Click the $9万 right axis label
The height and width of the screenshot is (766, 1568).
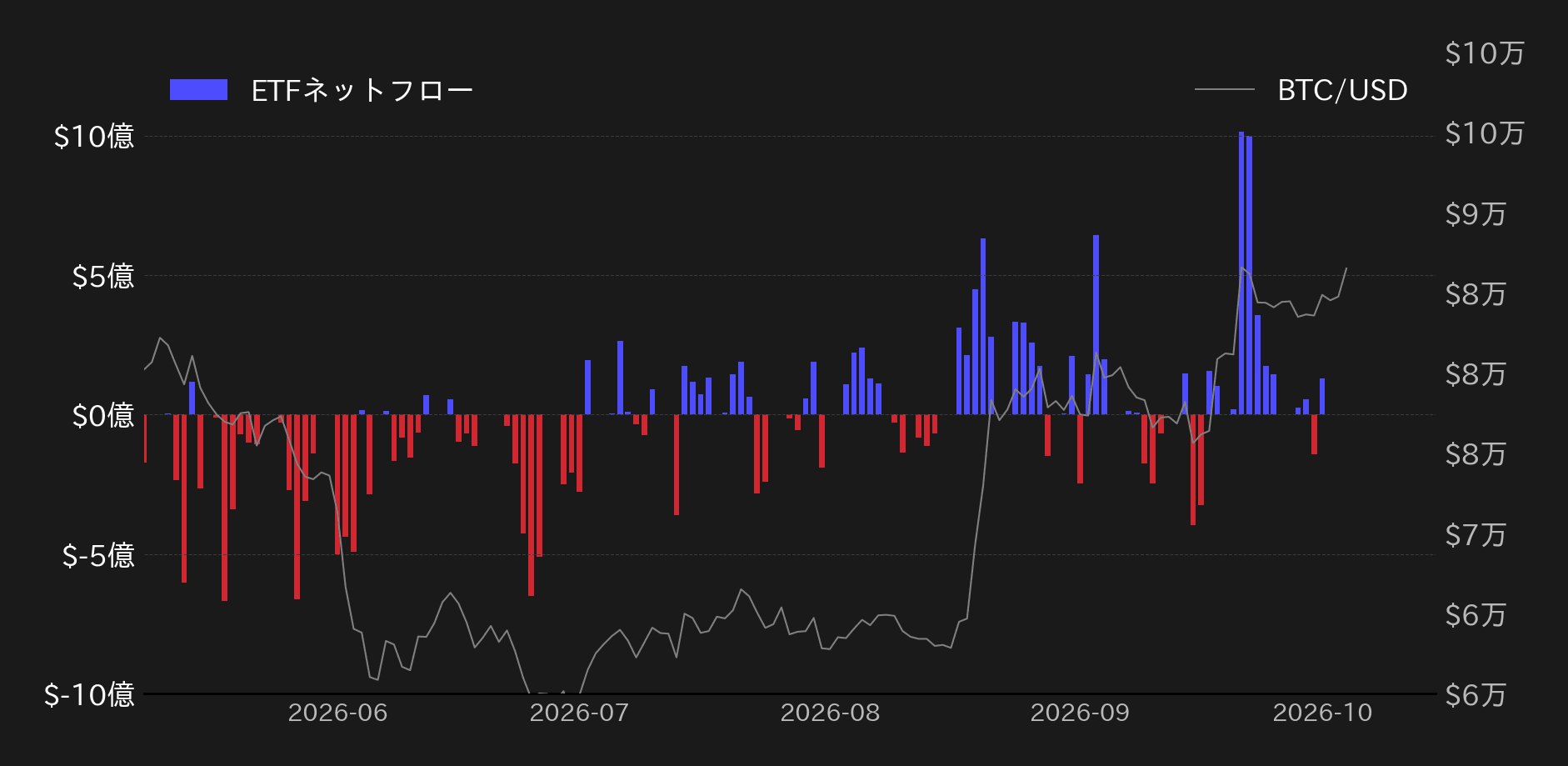[x=1476, y=214]
